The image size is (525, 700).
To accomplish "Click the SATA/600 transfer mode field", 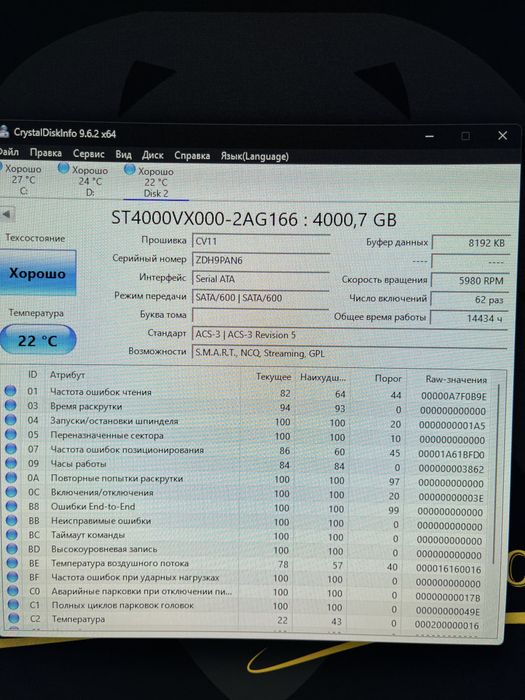I will [261, 297].
